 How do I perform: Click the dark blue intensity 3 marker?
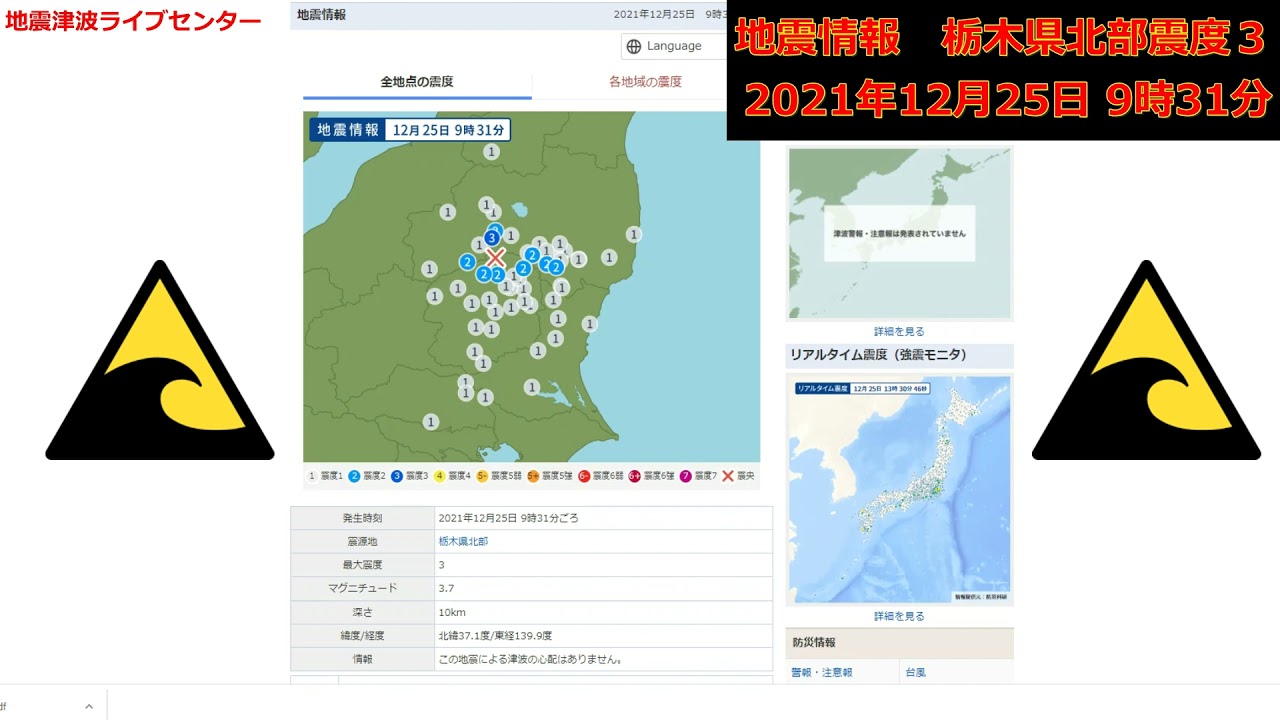[x=492, y=238]
